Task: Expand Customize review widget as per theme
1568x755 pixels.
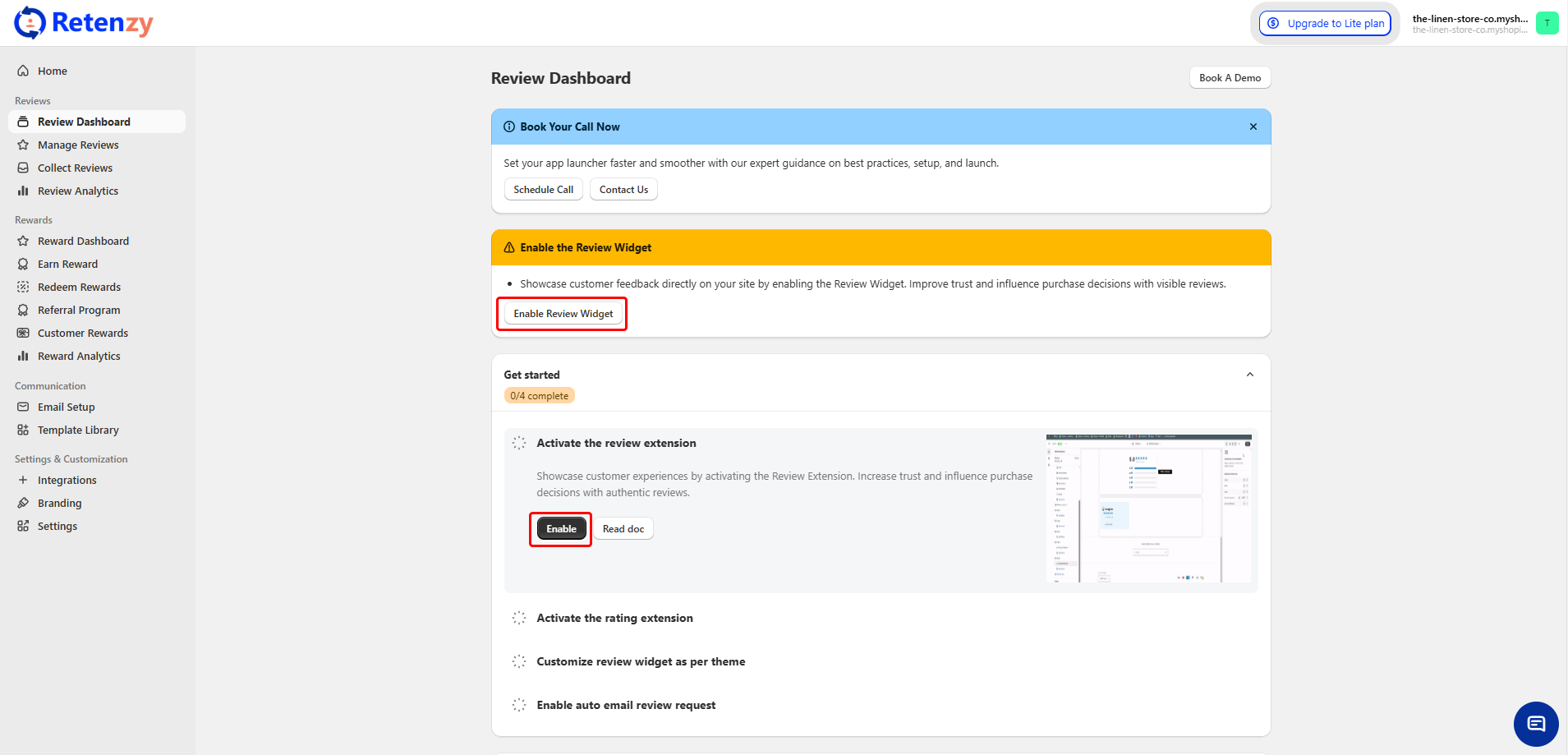Action: (641, 661)
